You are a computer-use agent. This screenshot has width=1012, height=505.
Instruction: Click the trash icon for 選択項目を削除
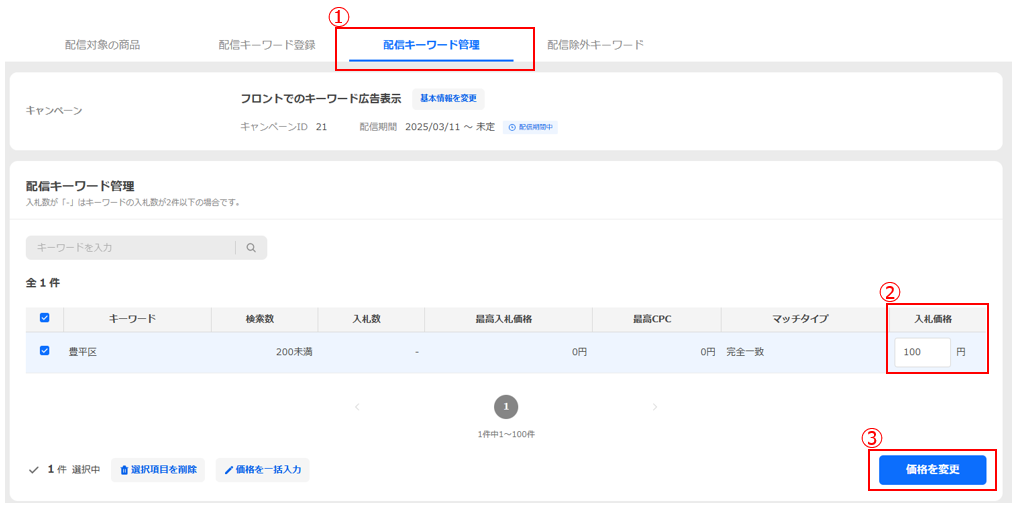point(125,470)
